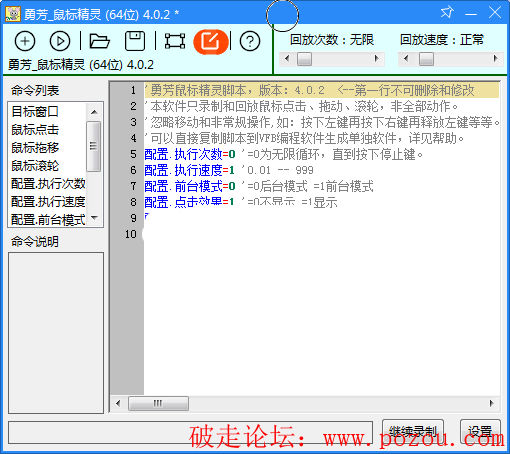
Task: Save script using the floppy disk icon
Action: (x=135, y=41)
